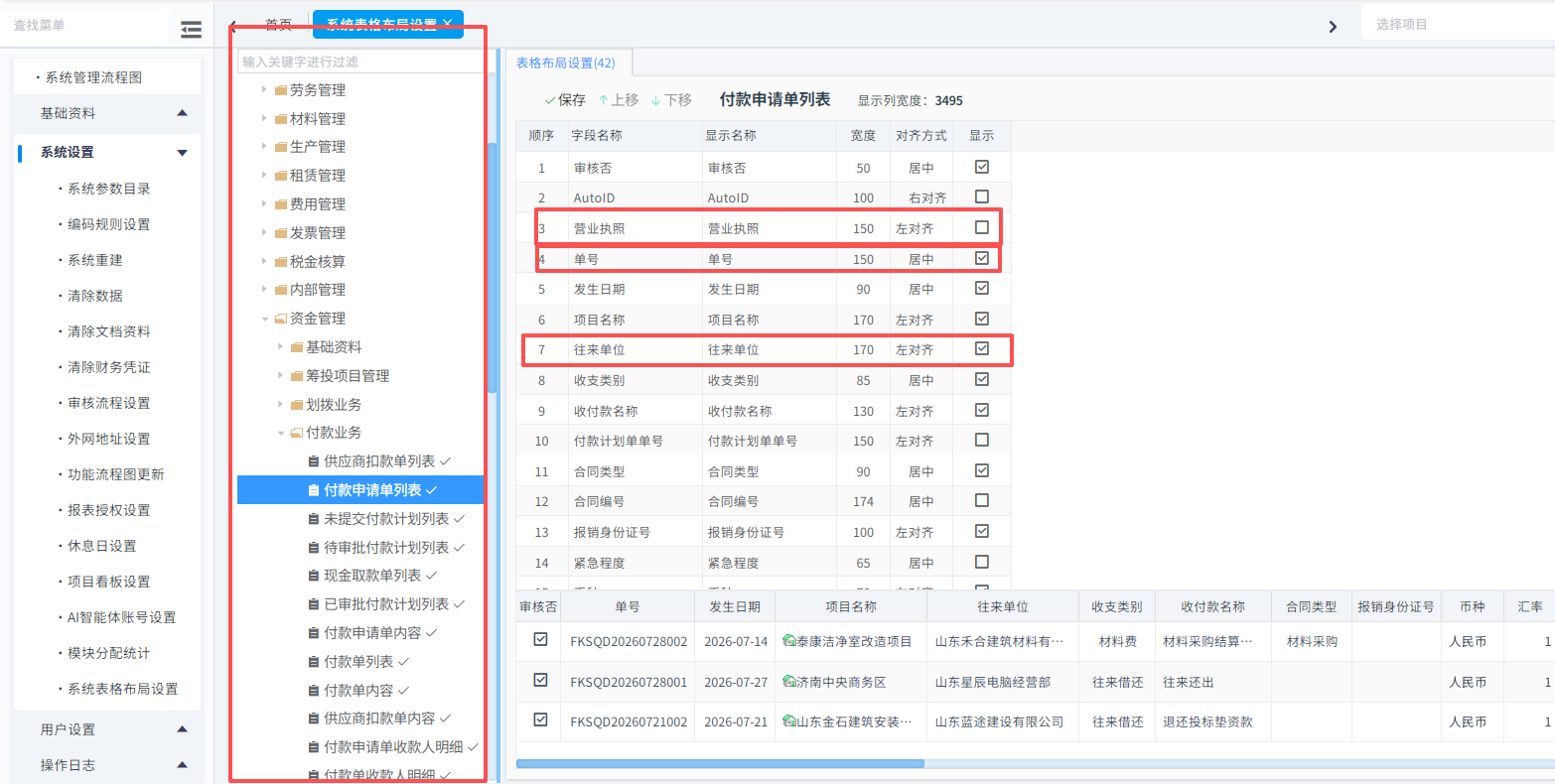Collapse the 系统设置 menu section
The width and height of the screenshot is (1555, 784).
pos(182,153)
